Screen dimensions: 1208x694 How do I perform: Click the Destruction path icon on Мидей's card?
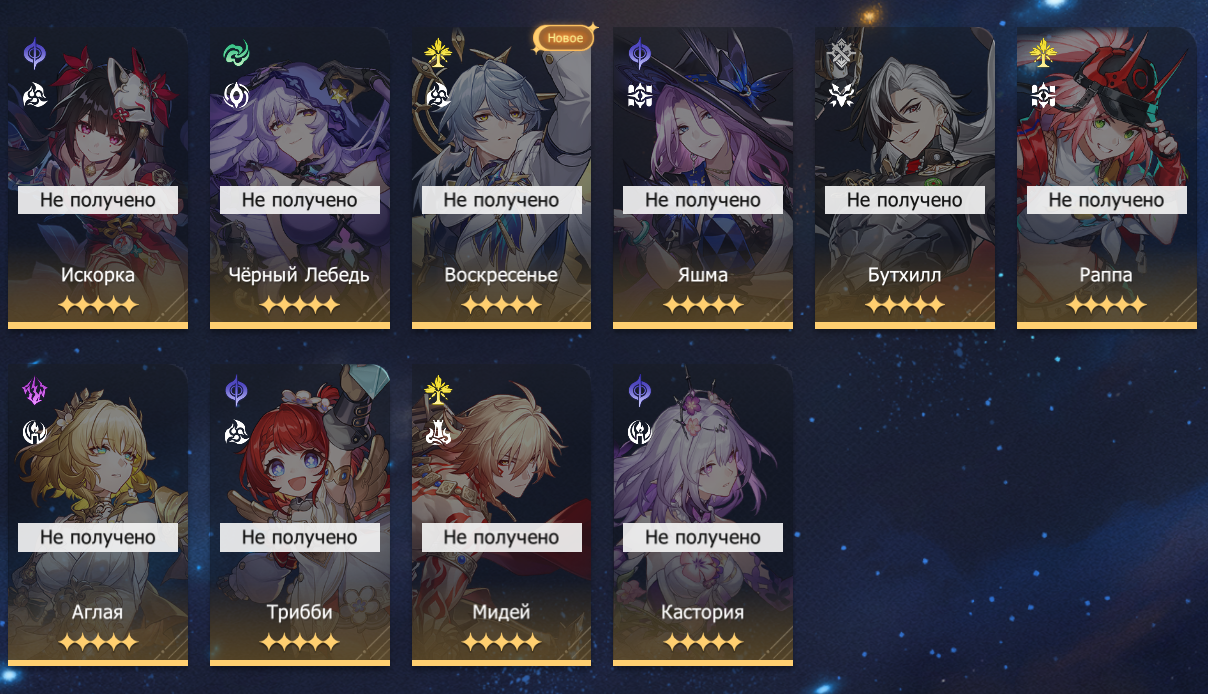click(439, 433)
